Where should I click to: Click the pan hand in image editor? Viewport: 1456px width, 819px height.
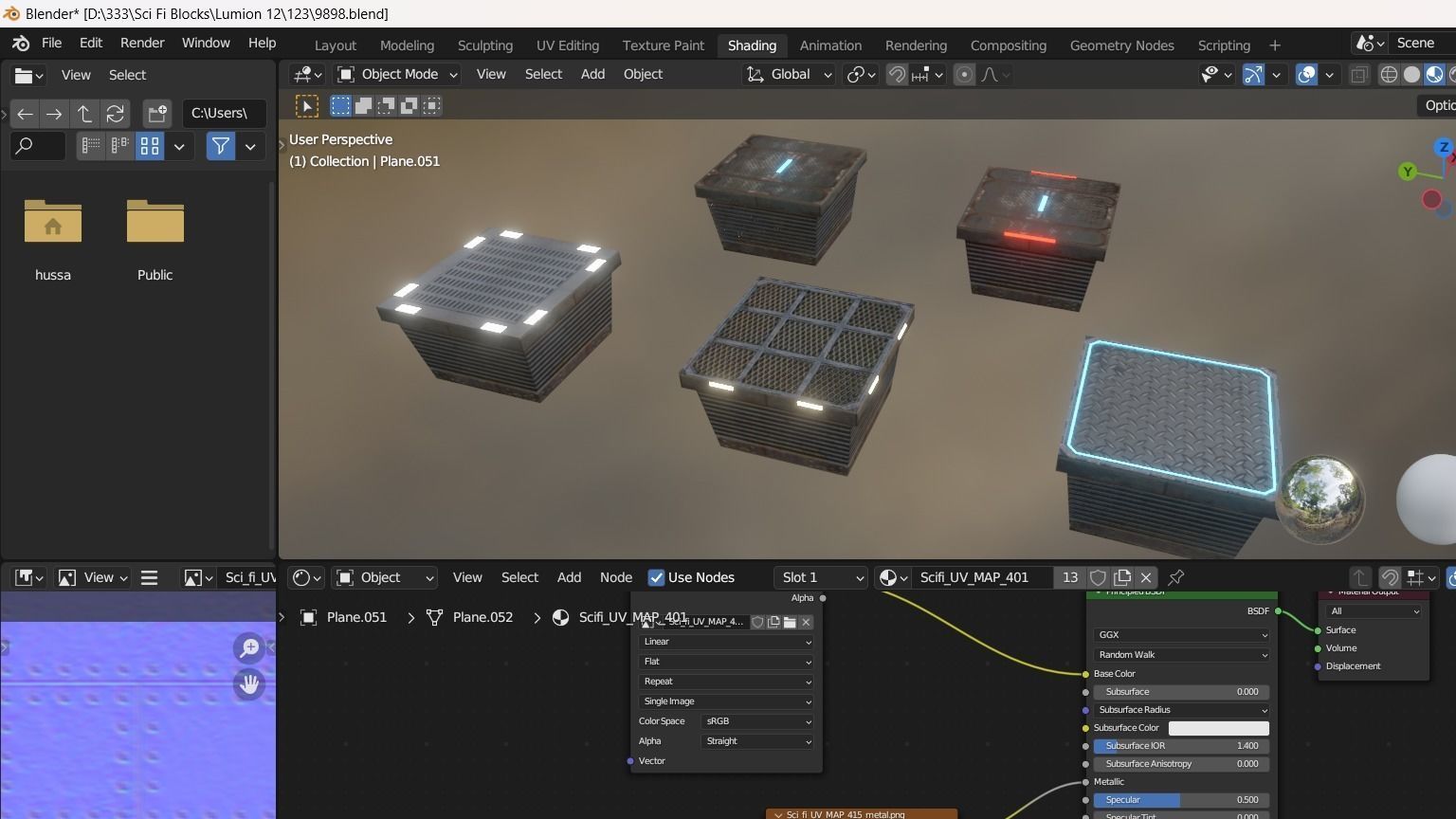pyautogui.click(x=249, y=684)
